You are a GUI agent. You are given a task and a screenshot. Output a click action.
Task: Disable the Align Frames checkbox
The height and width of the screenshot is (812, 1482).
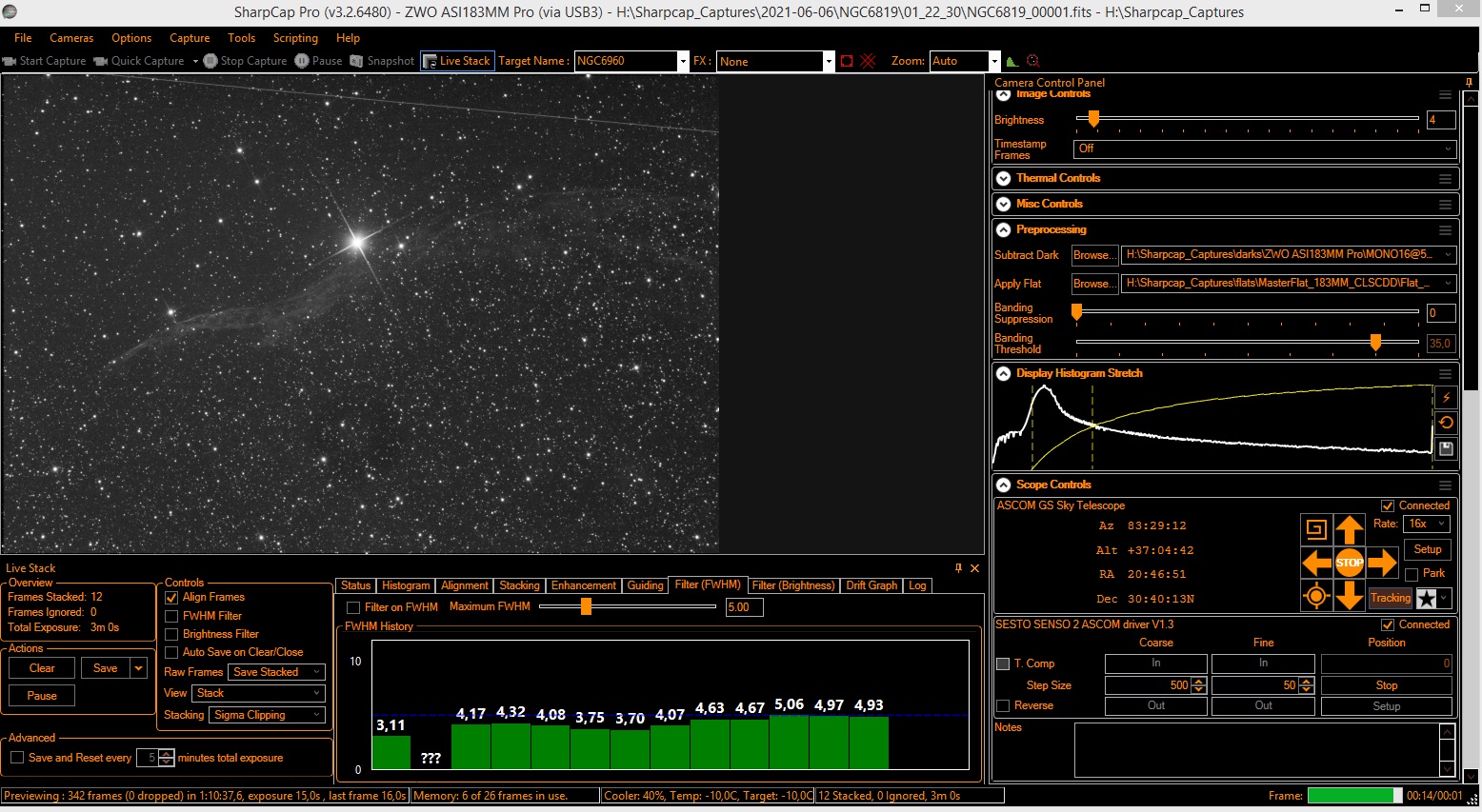tap(172, 598)
